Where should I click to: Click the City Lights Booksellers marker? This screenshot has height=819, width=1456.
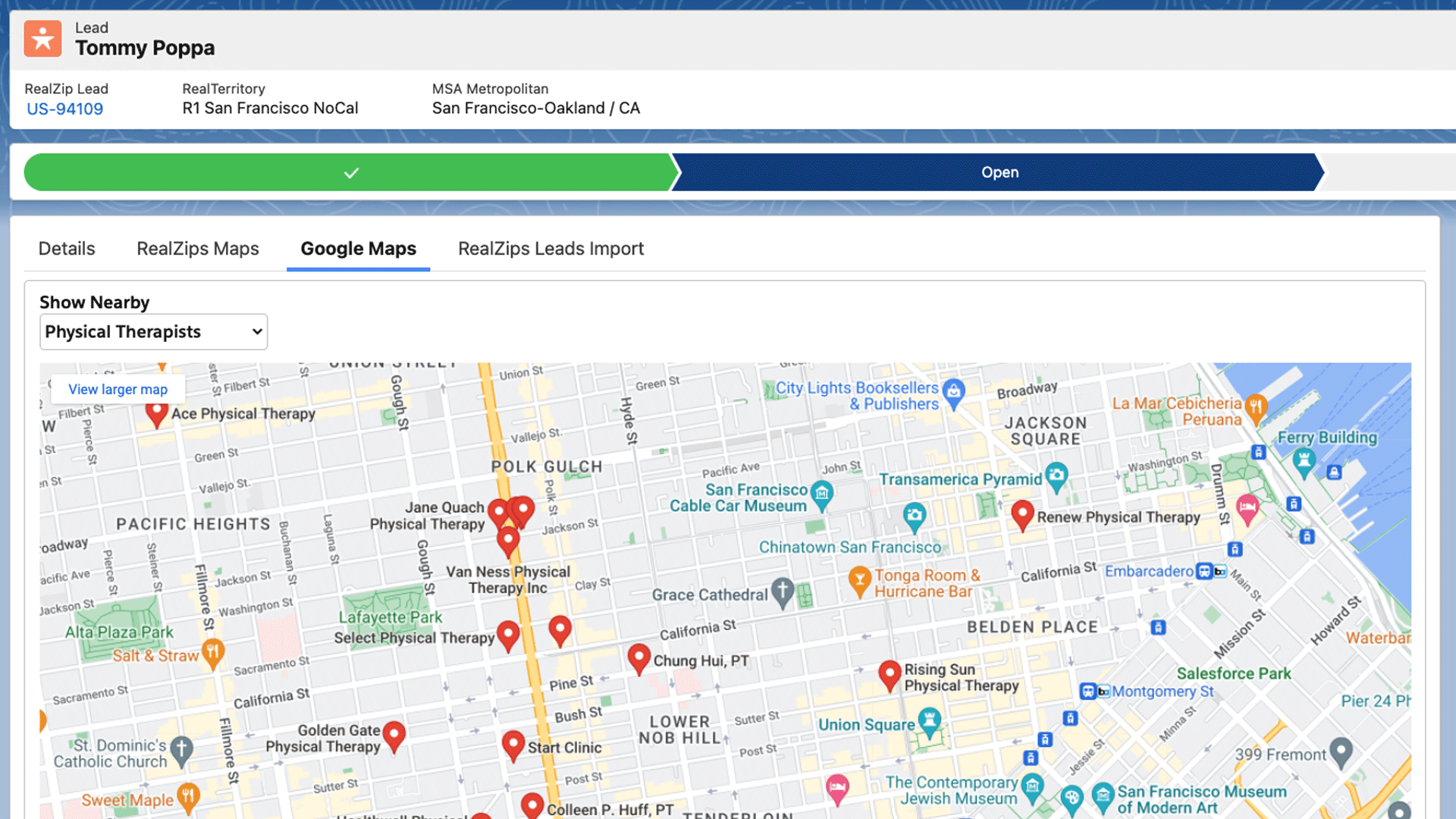(x=953, y=393)
